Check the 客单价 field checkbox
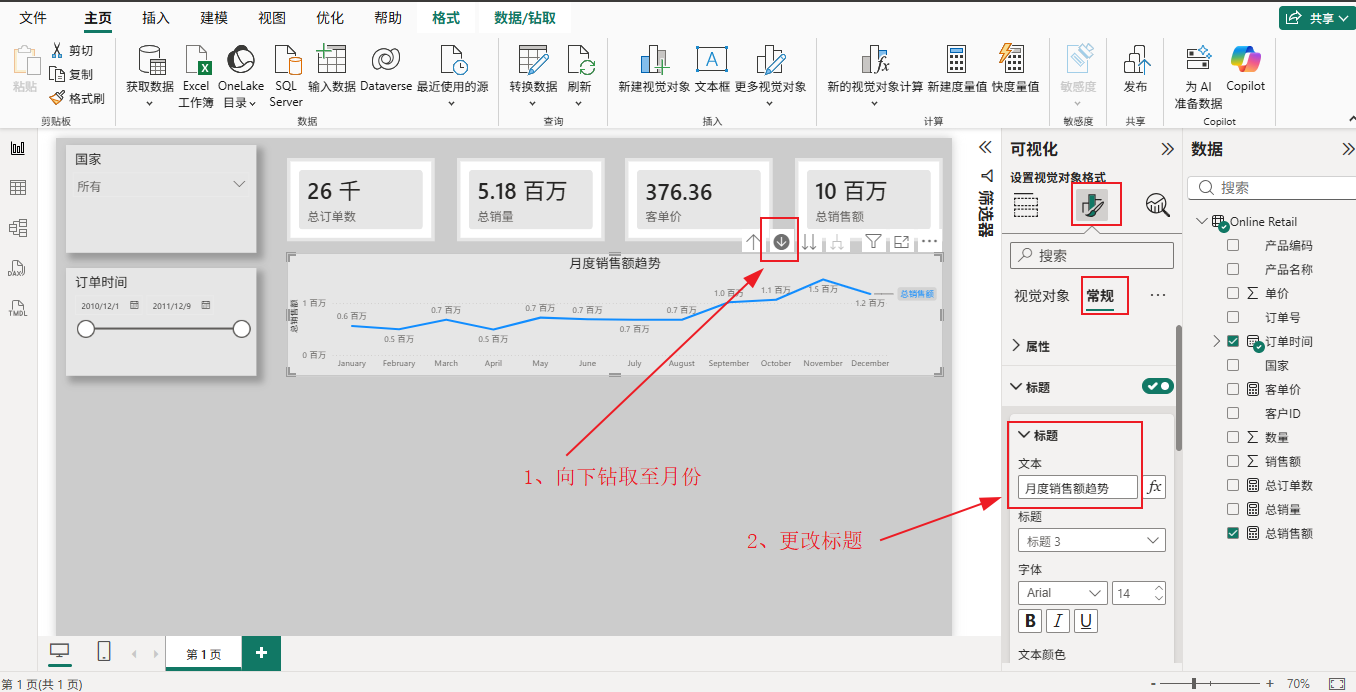 (x=1233, y=389)
